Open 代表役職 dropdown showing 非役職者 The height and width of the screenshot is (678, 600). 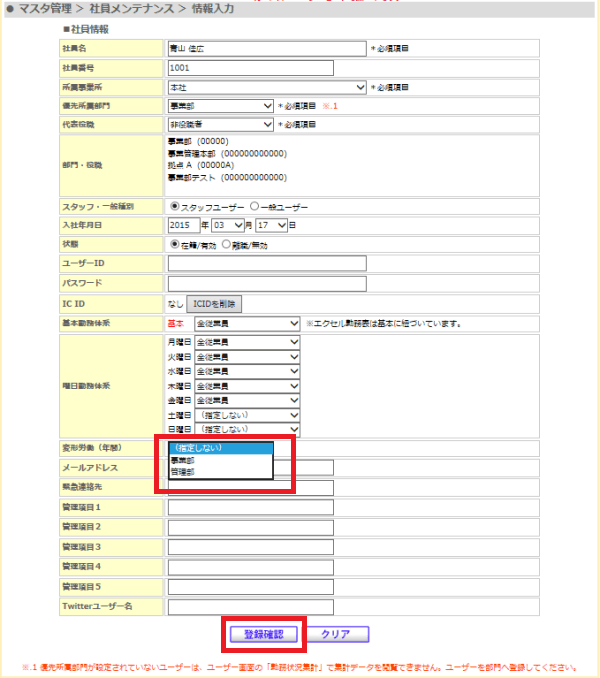tap(220, 125)
